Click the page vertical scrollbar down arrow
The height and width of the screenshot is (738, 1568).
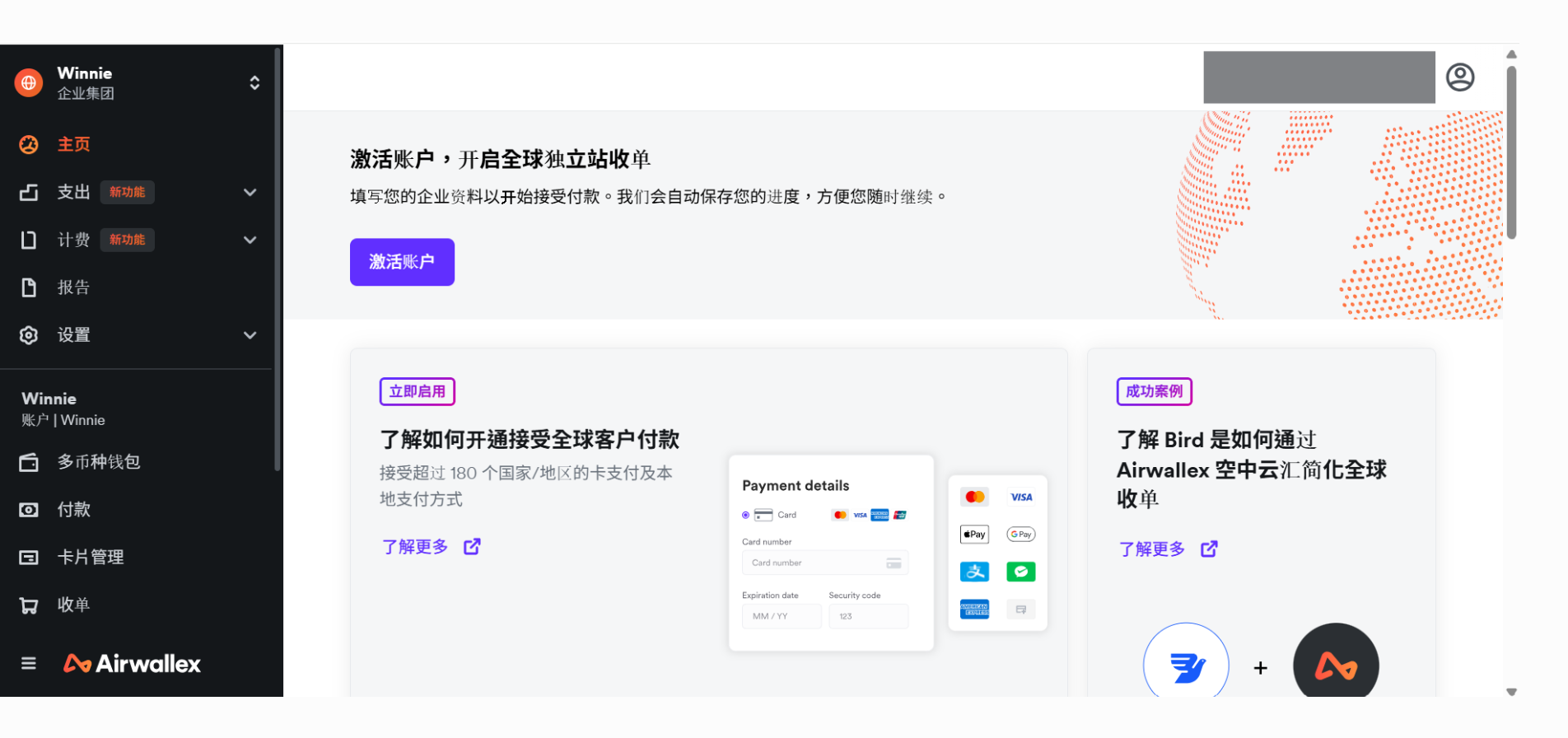point(1511,692)
